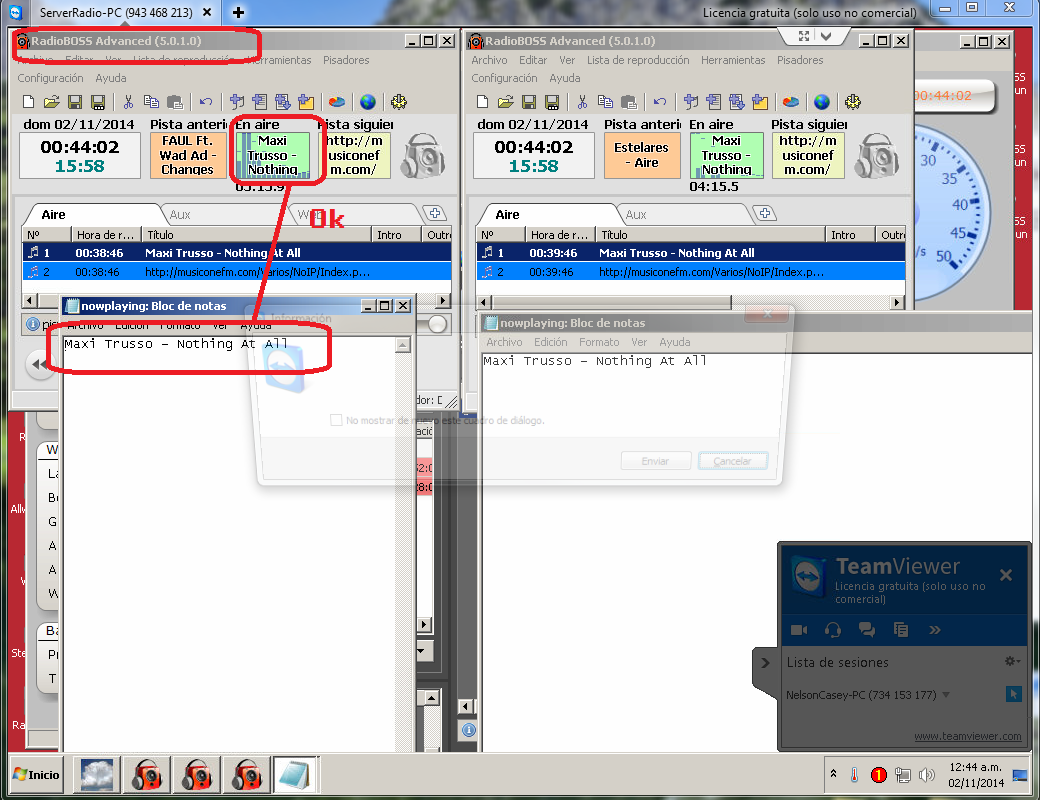This screenshot has height=800, width=1040.
Task: Open TeamViewer chat bubbles icon
Action: pos(867,630)
